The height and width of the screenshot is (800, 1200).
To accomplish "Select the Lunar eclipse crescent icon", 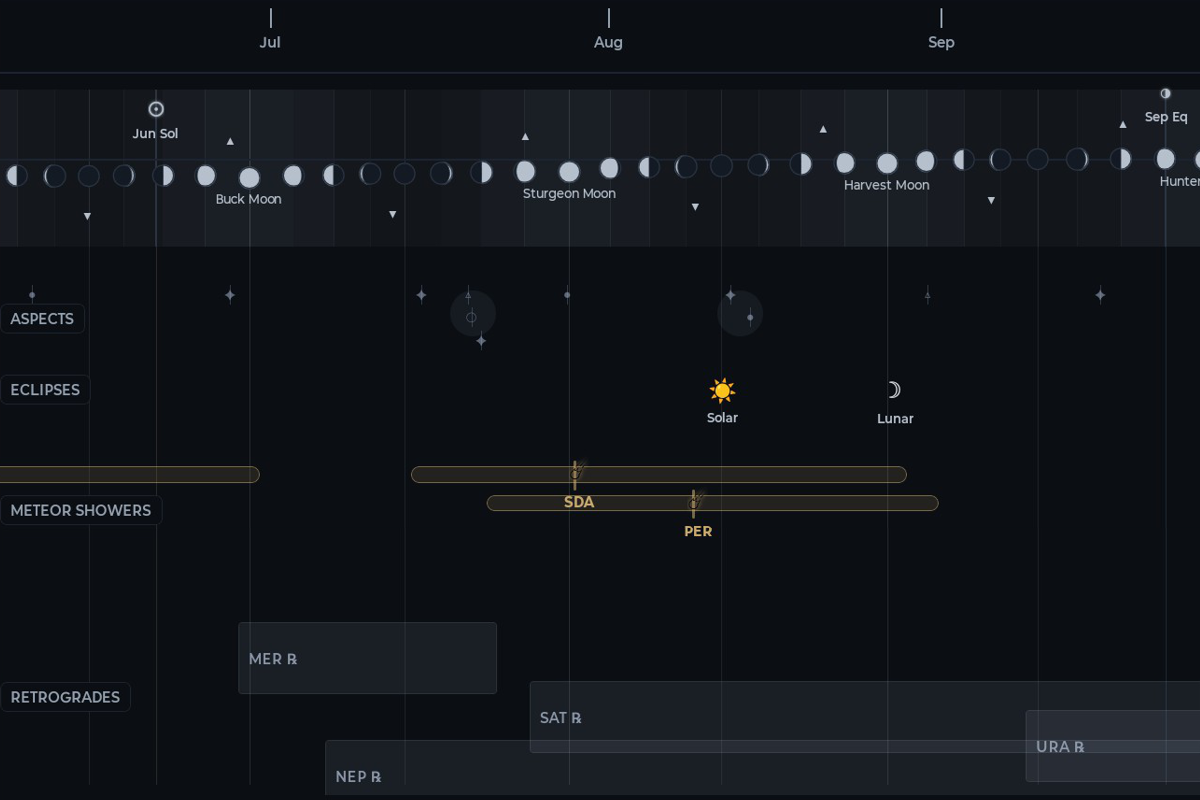I will coord(894,390).
